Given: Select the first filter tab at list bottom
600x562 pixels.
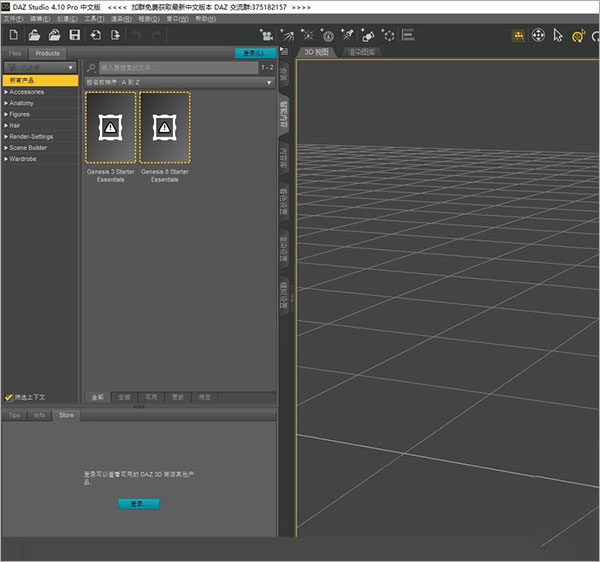Looking at the screenshot, I should 98,397.
